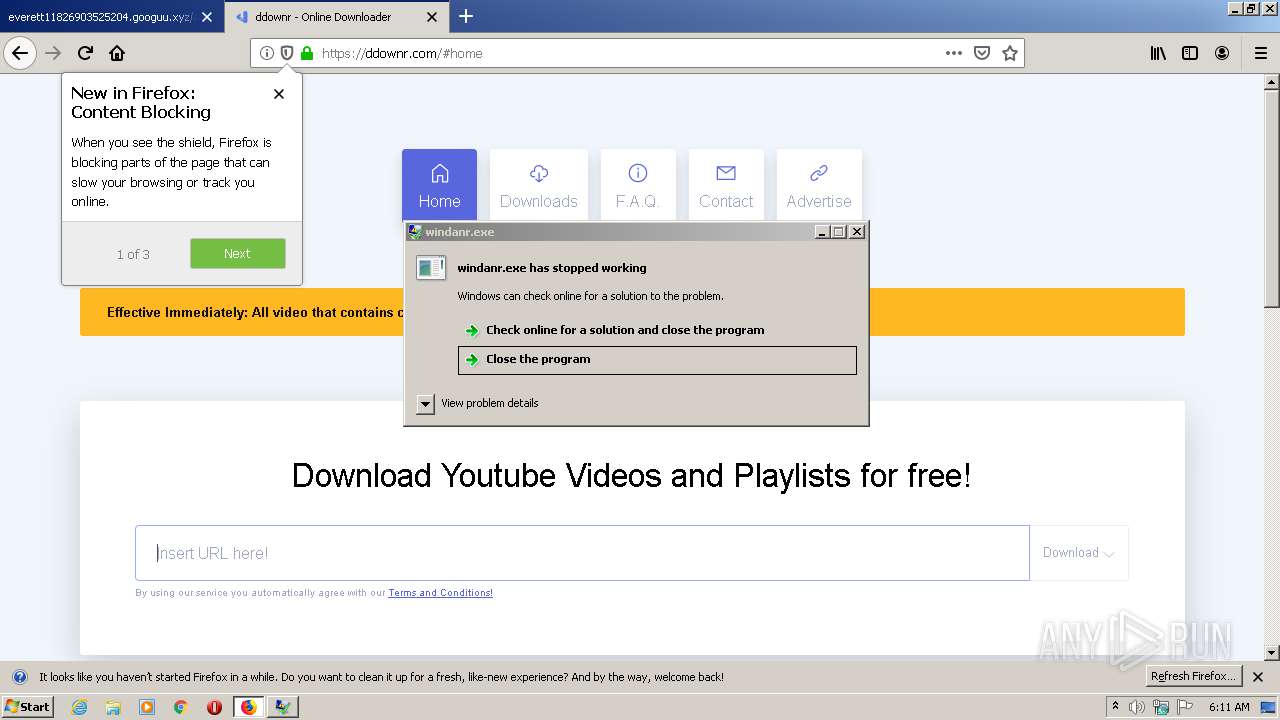Open the Advertise site tab
Image resolution: width=1280 pixels, height=720 pixels.
(x=819, y=186)
